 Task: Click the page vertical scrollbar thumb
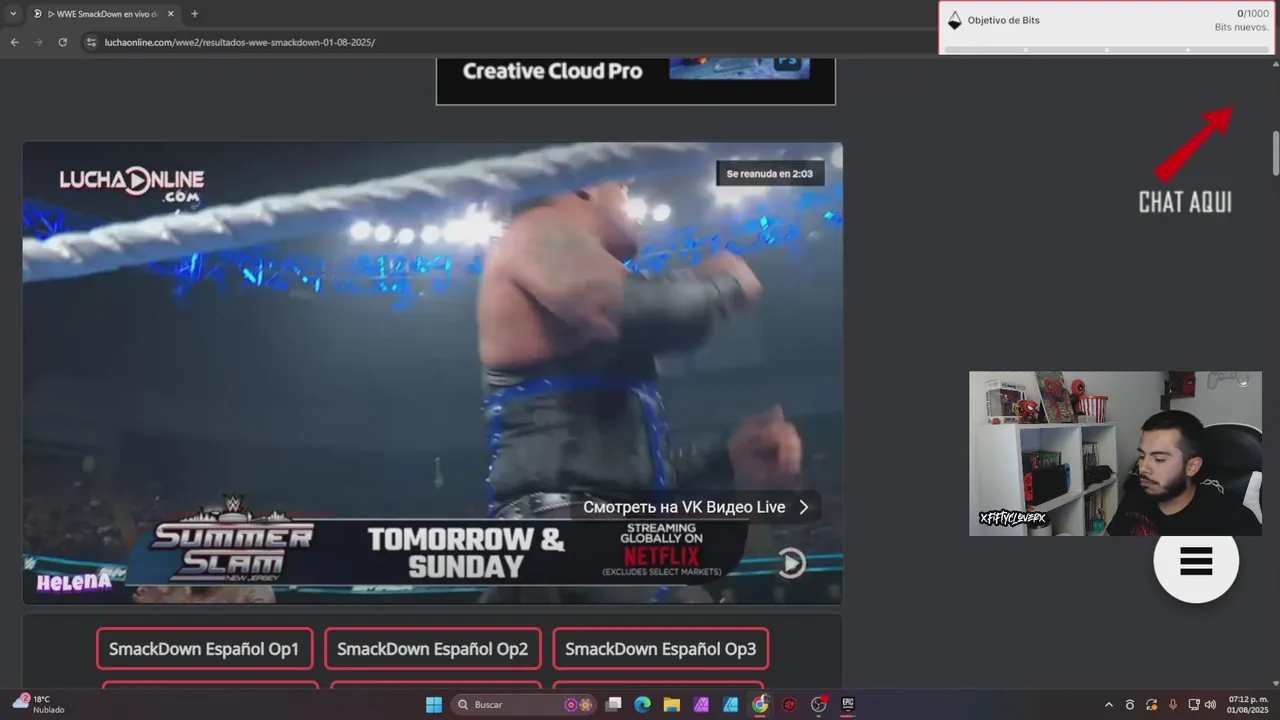tap(1275, 153)
